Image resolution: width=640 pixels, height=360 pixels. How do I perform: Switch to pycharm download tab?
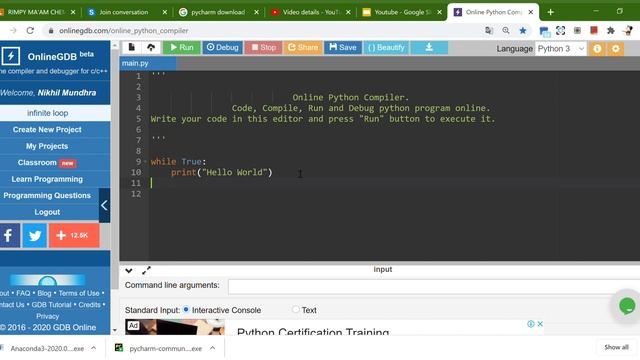218,12
